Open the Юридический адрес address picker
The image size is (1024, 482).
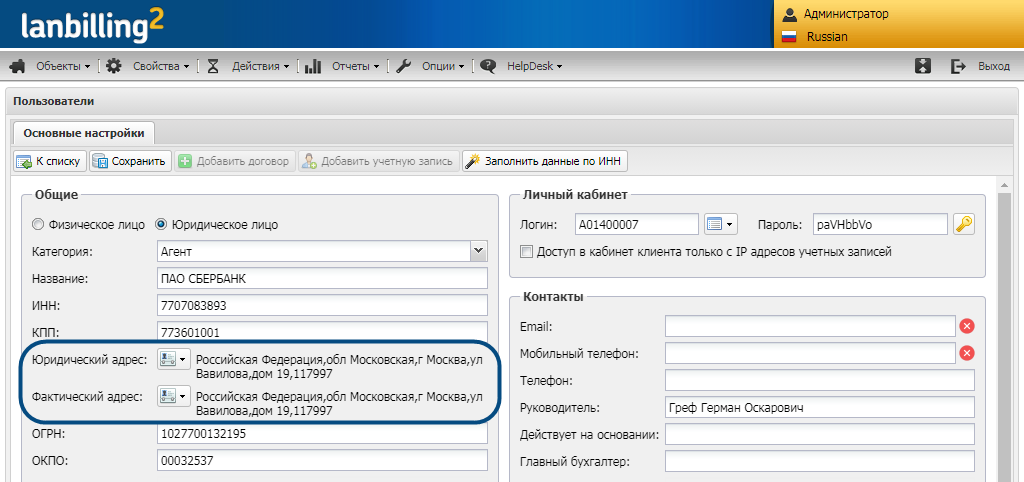tap(174, 359)
